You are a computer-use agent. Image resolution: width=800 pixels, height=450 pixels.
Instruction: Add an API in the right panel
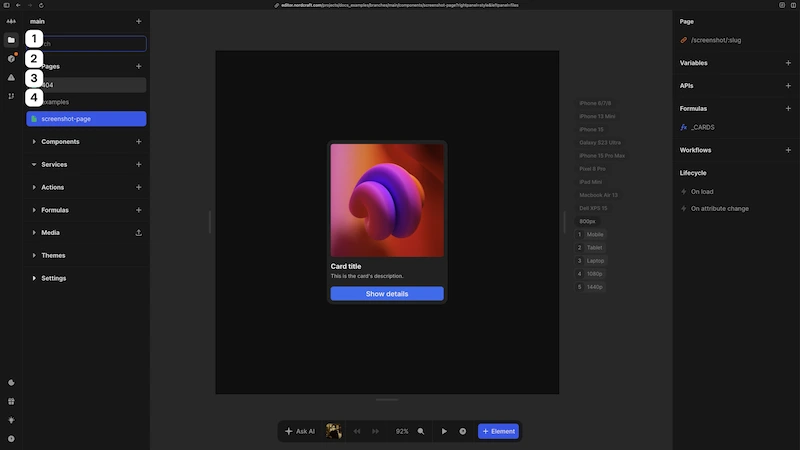click(788, 86)
